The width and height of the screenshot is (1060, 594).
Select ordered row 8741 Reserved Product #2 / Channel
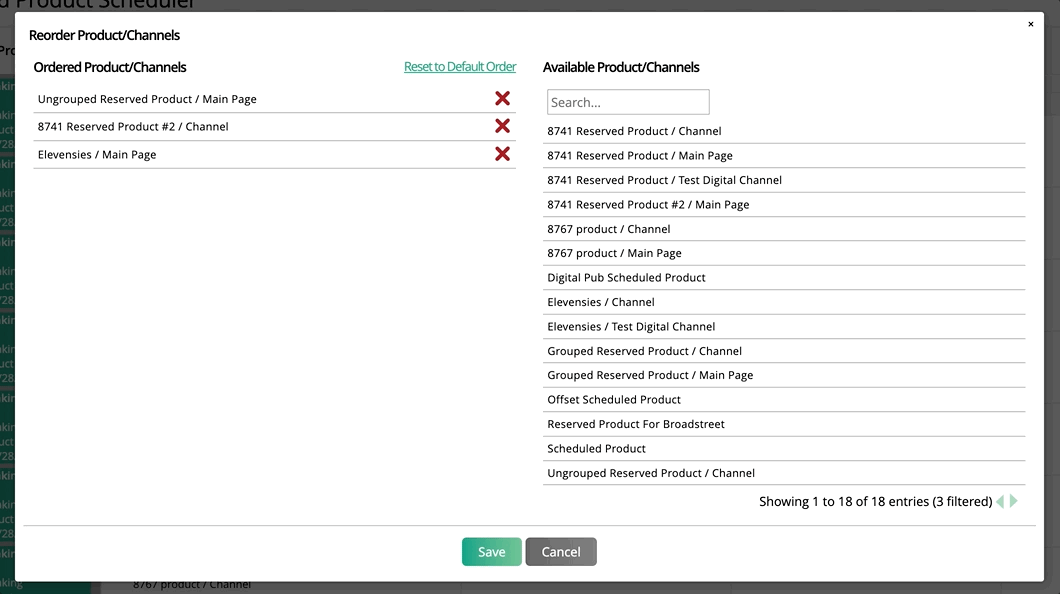pyautogui.click(x=133, y=127)
